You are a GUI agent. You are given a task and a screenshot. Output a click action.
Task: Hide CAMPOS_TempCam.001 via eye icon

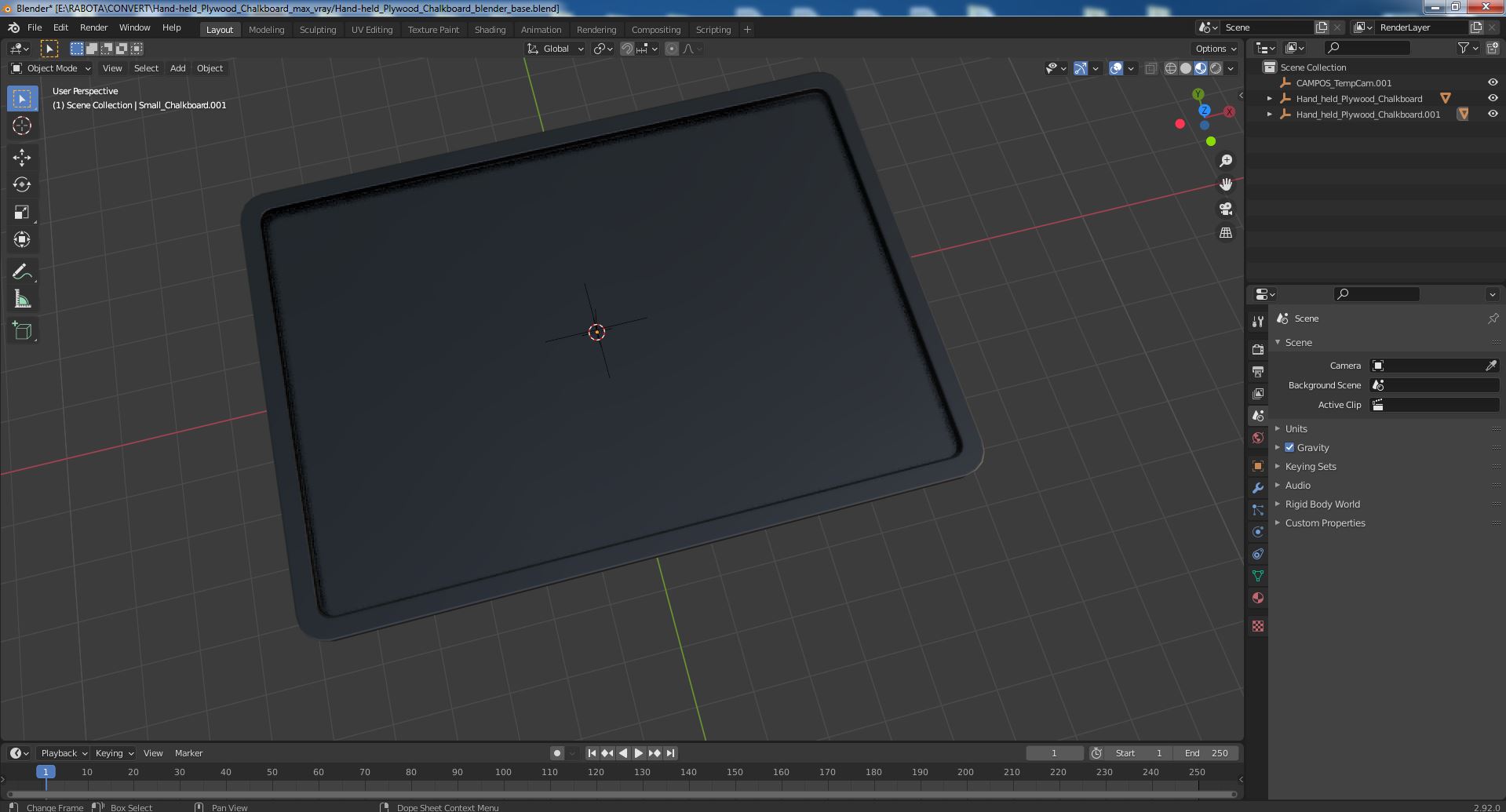click(1493, 82)
